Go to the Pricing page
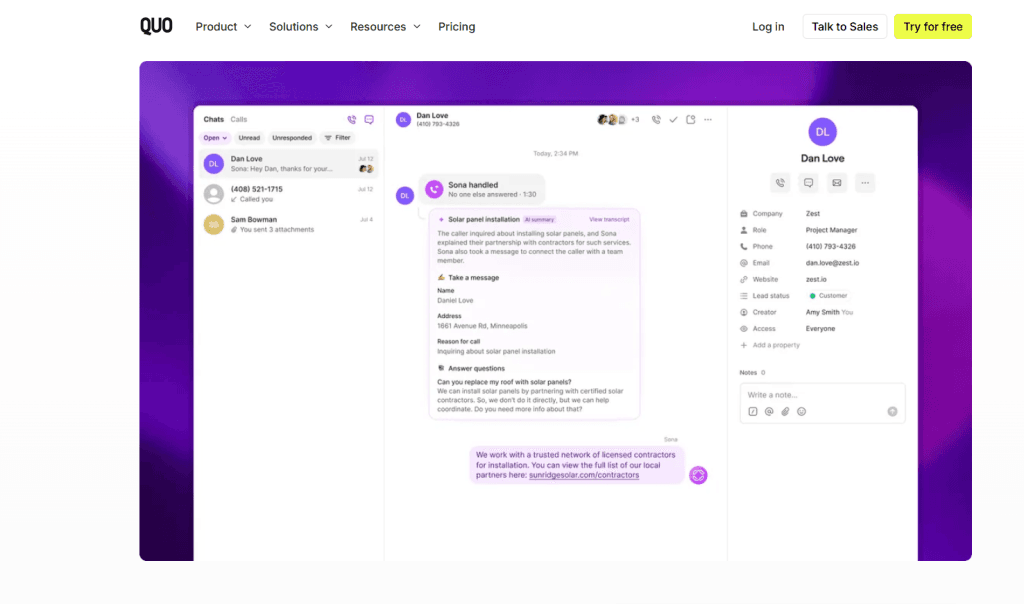This screenshot has width=1024, height=604. pyautogui.click(x=456, y=27)
